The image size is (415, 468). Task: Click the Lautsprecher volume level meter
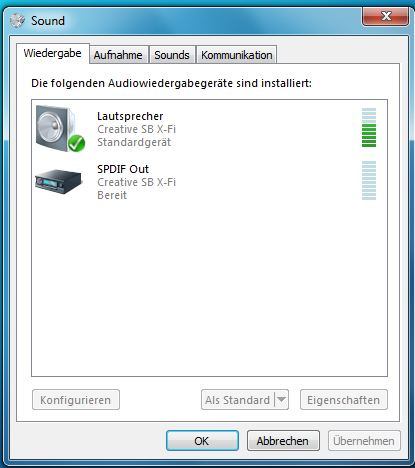click(369, 127)
